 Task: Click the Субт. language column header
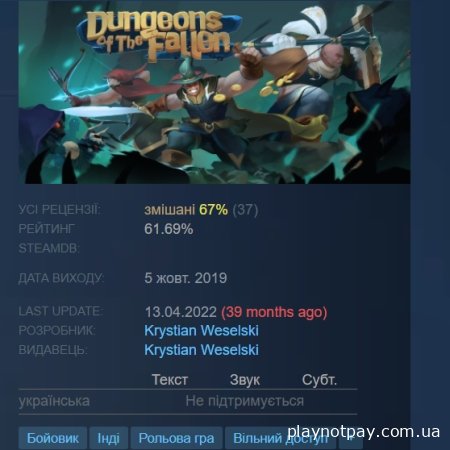(x=319, y=380)
